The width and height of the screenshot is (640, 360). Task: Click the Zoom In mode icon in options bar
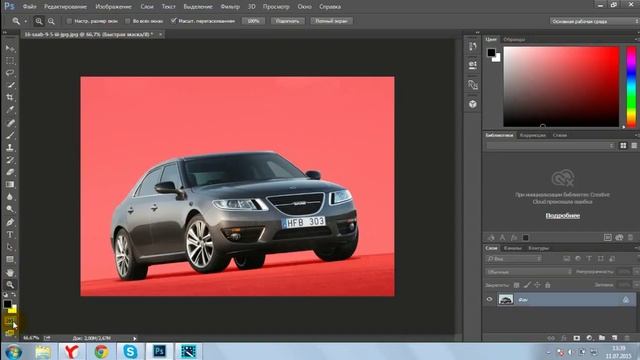pos(39,21)
